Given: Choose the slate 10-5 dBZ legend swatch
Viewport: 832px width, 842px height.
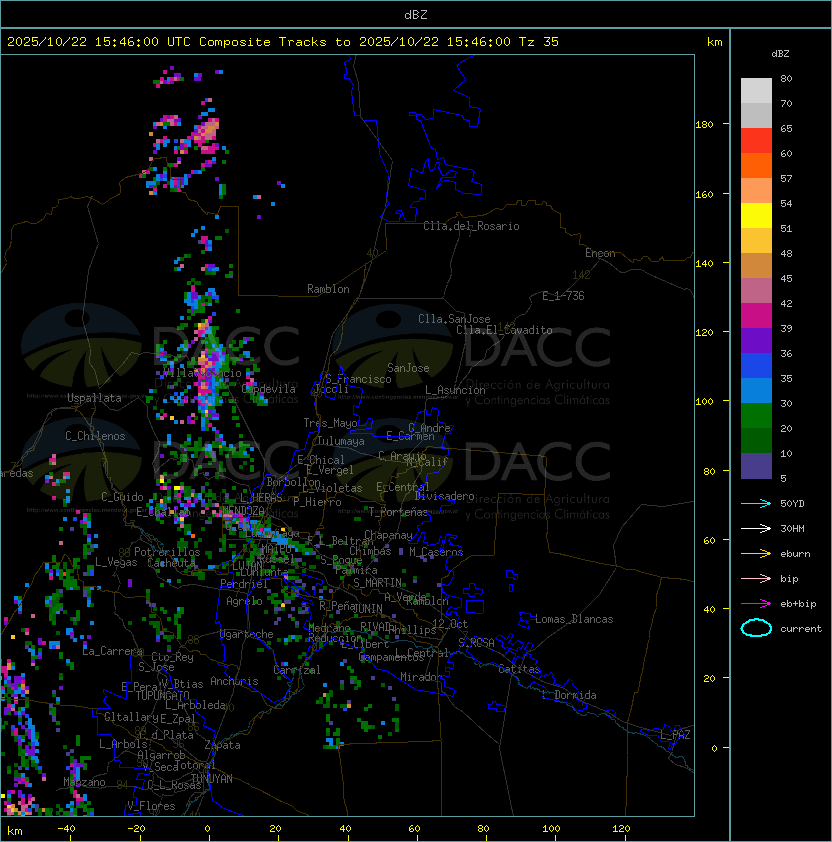Looking at the screenshot, I should pyautogui.click(x=756, y=466).
